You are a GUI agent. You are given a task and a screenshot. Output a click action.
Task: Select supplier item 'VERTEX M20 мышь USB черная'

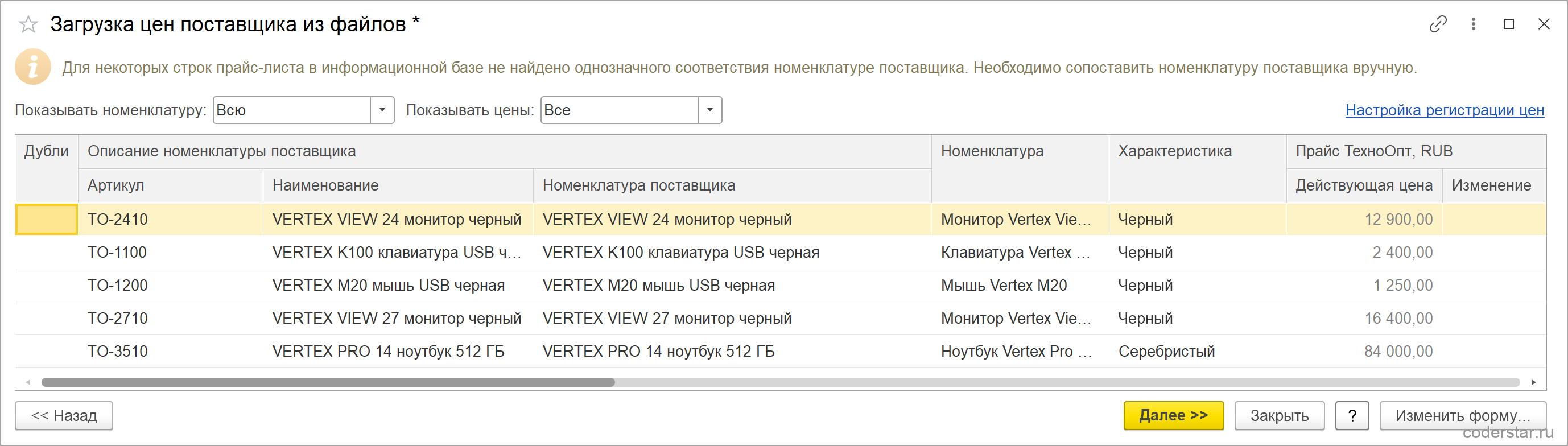pyautogui.click(x=732, y=286)
